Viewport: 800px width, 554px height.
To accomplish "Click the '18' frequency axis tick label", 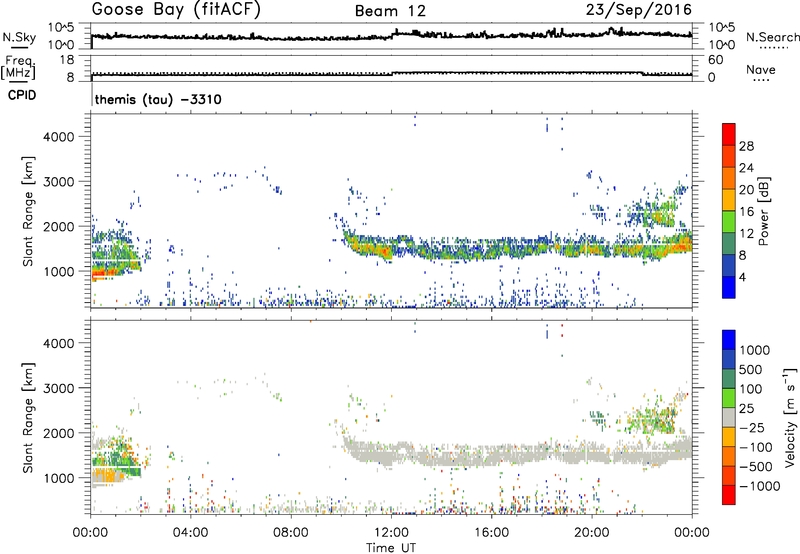I will (67, 60).
